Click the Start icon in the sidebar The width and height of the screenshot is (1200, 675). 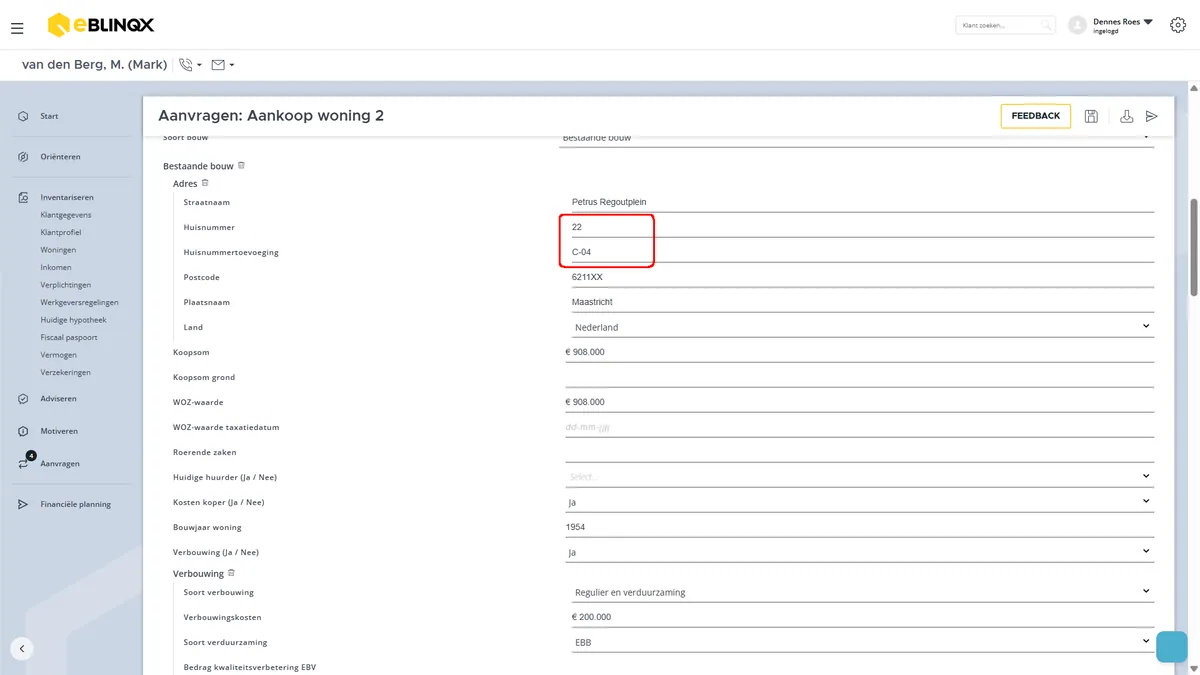(22, 117)
